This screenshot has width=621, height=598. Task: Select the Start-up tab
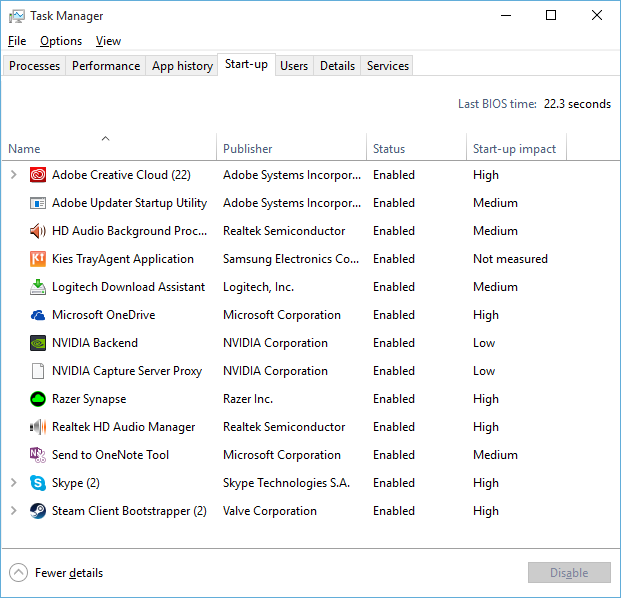point(246,64)
